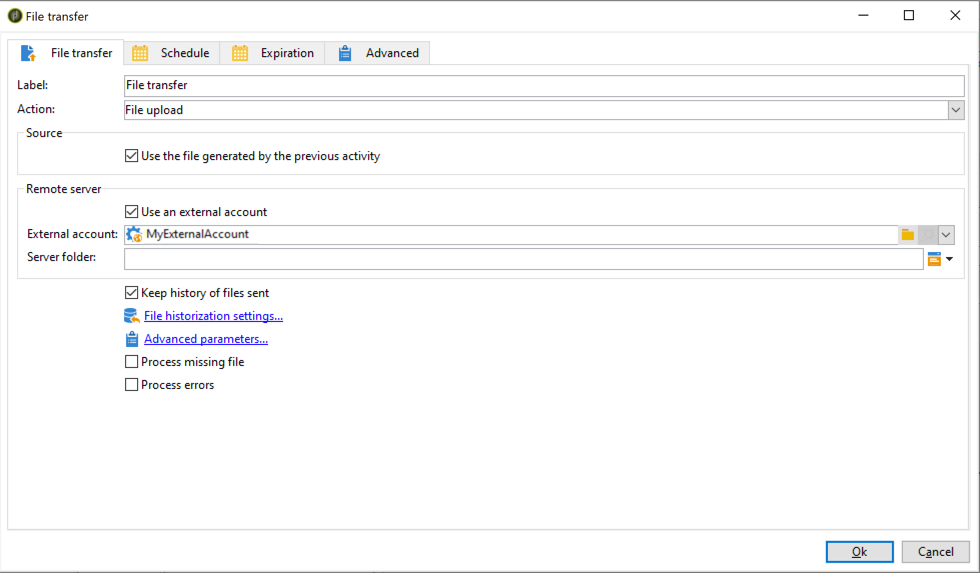Image resolution: width=980 pixels, height=573 pixels.
Task: Click the Advanced parameters clipboard icon
Action: pos(131,339)
